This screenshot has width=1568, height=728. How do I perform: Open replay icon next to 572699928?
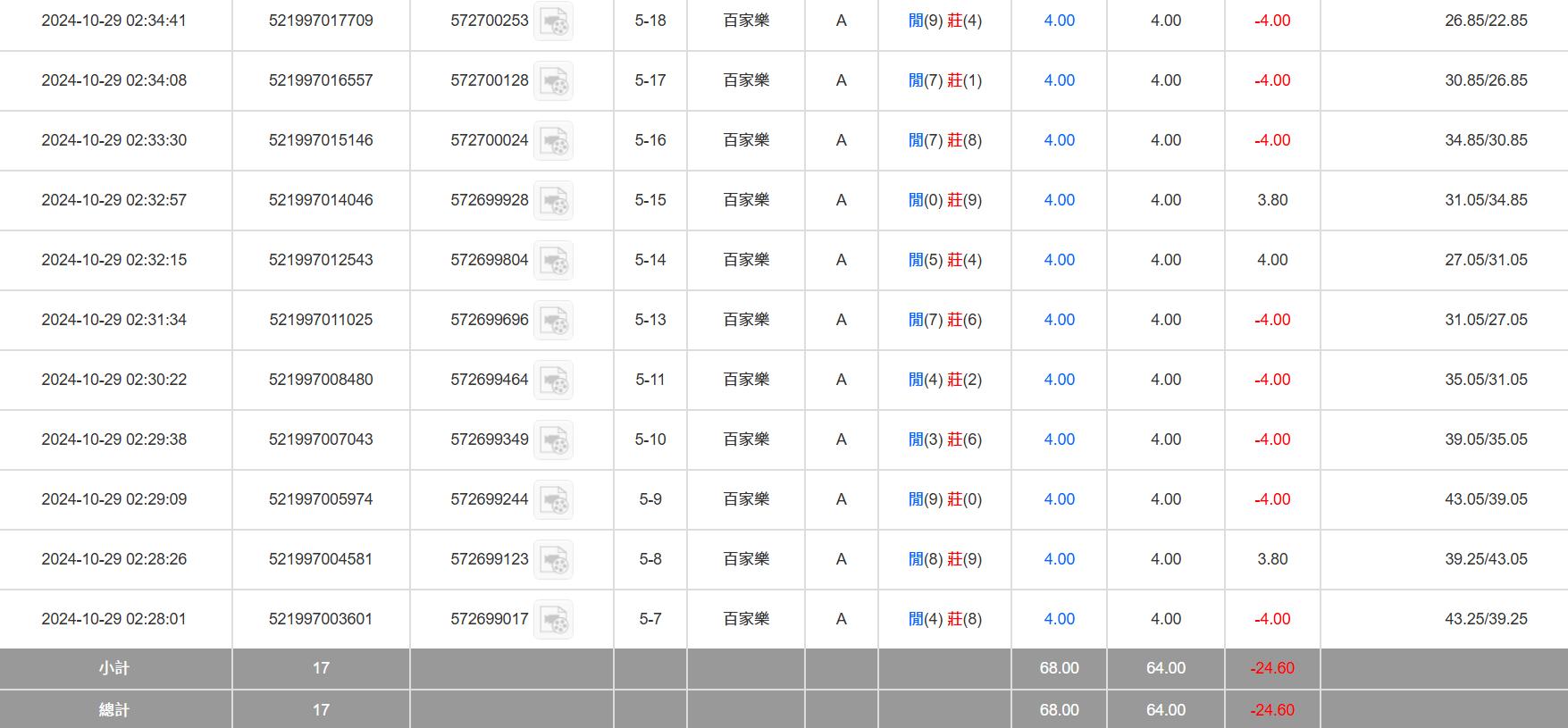click(x=554, y=201)
